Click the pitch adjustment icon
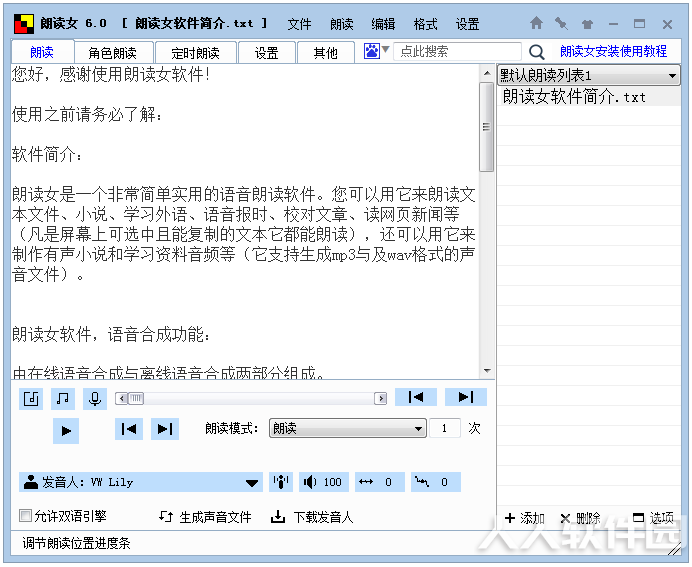692x567 pixels. pos(422,482)
